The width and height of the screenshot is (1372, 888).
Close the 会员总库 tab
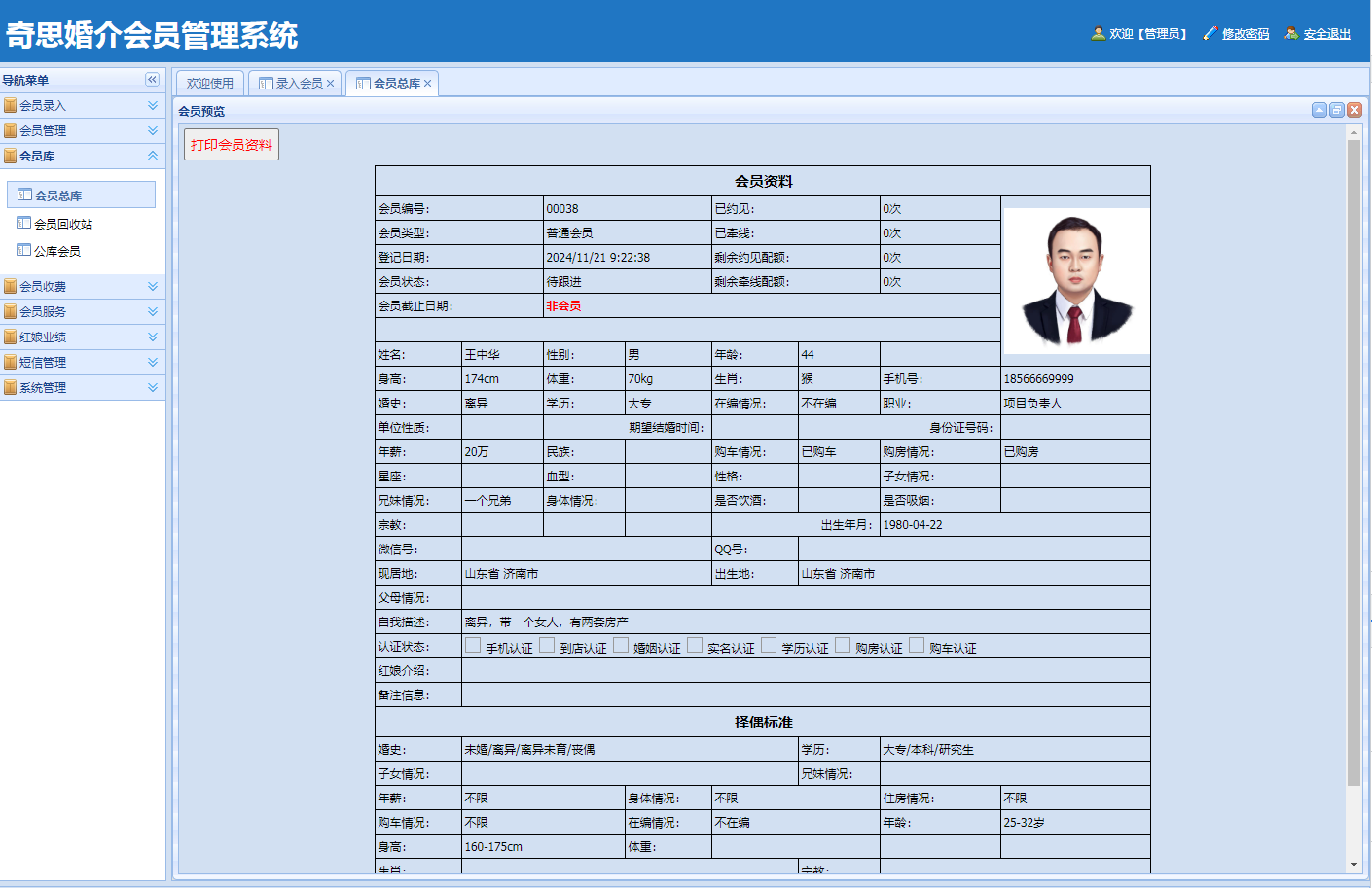point(428,84)
